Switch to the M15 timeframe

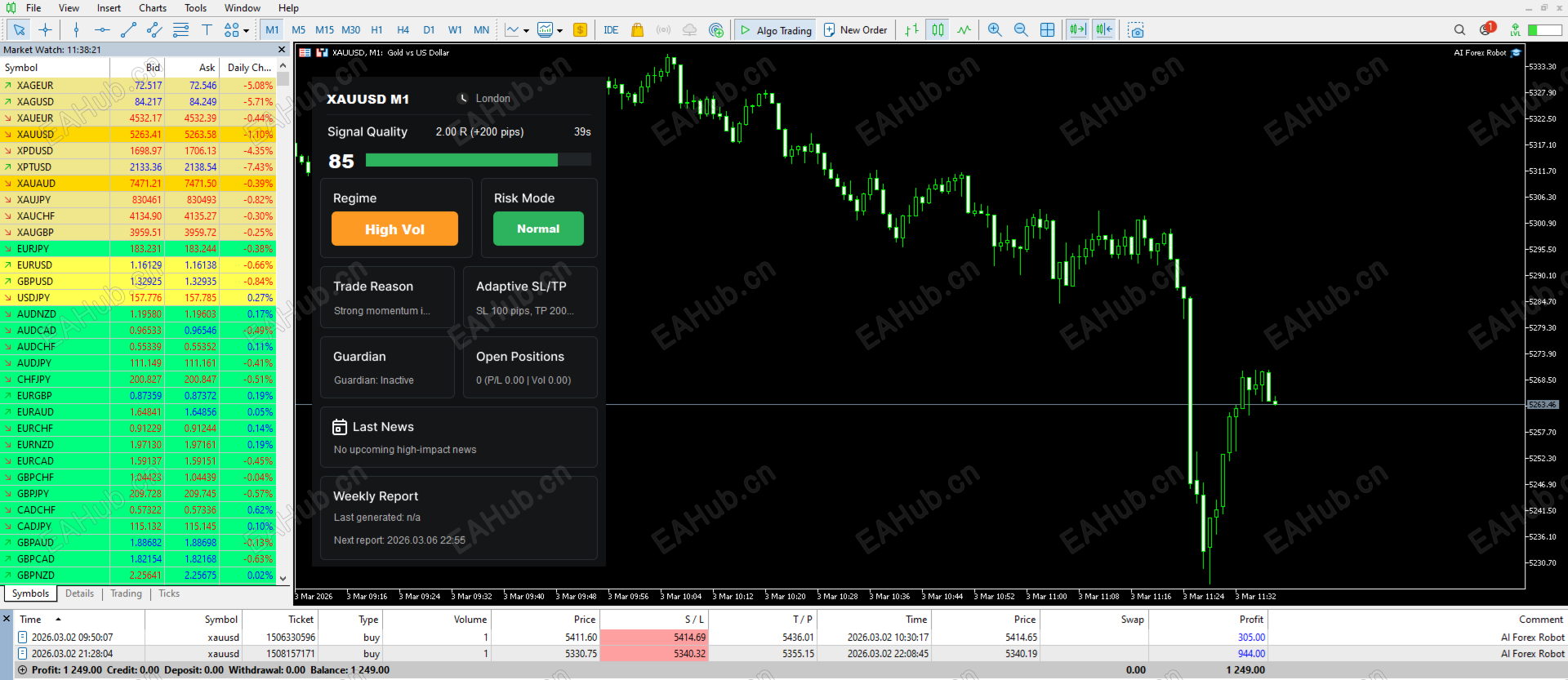coord(324,30)
